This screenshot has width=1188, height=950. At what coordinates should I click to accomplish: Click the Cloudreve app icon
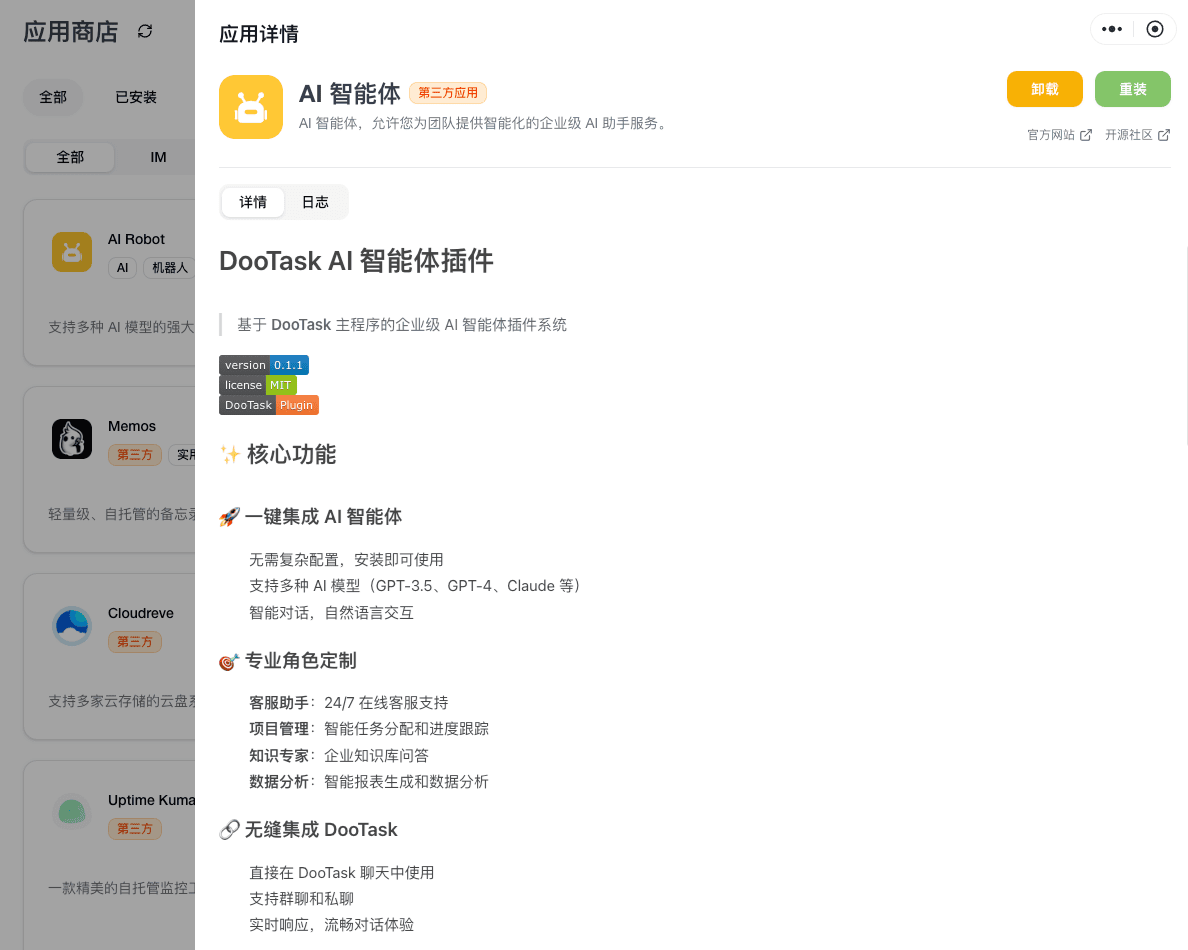coord(72,626)
